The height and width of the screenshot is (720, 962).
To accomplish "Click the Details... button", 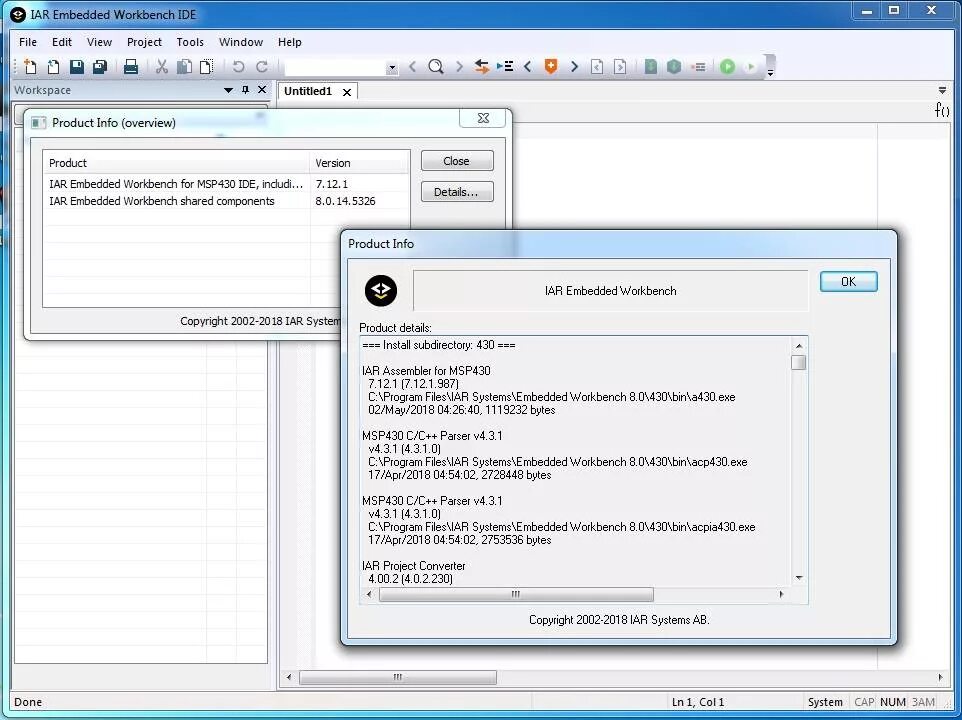I will (x=457, y=192).
